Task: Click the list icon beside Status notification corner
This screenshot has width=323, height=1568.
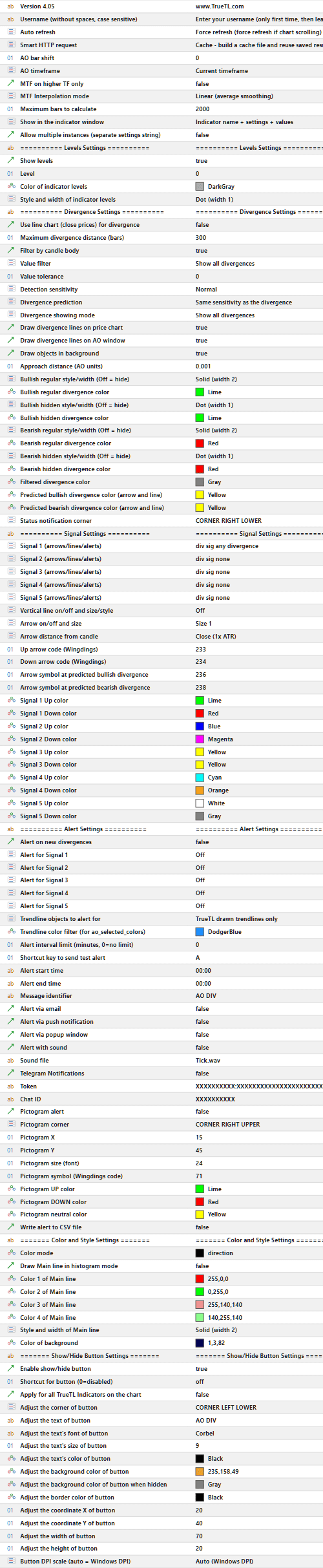Action: (x=10, y=521)
